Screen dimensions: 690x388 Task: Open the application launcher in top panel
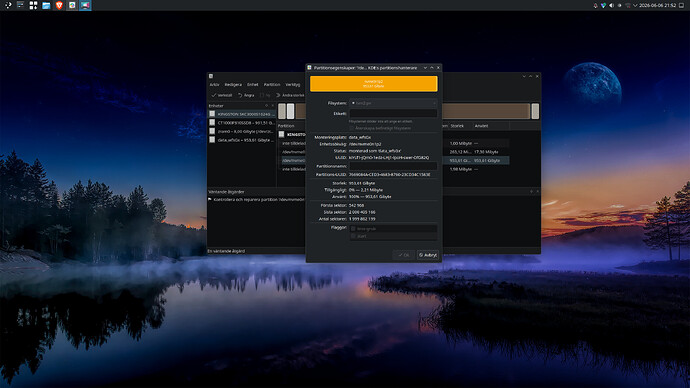[7, 5]
